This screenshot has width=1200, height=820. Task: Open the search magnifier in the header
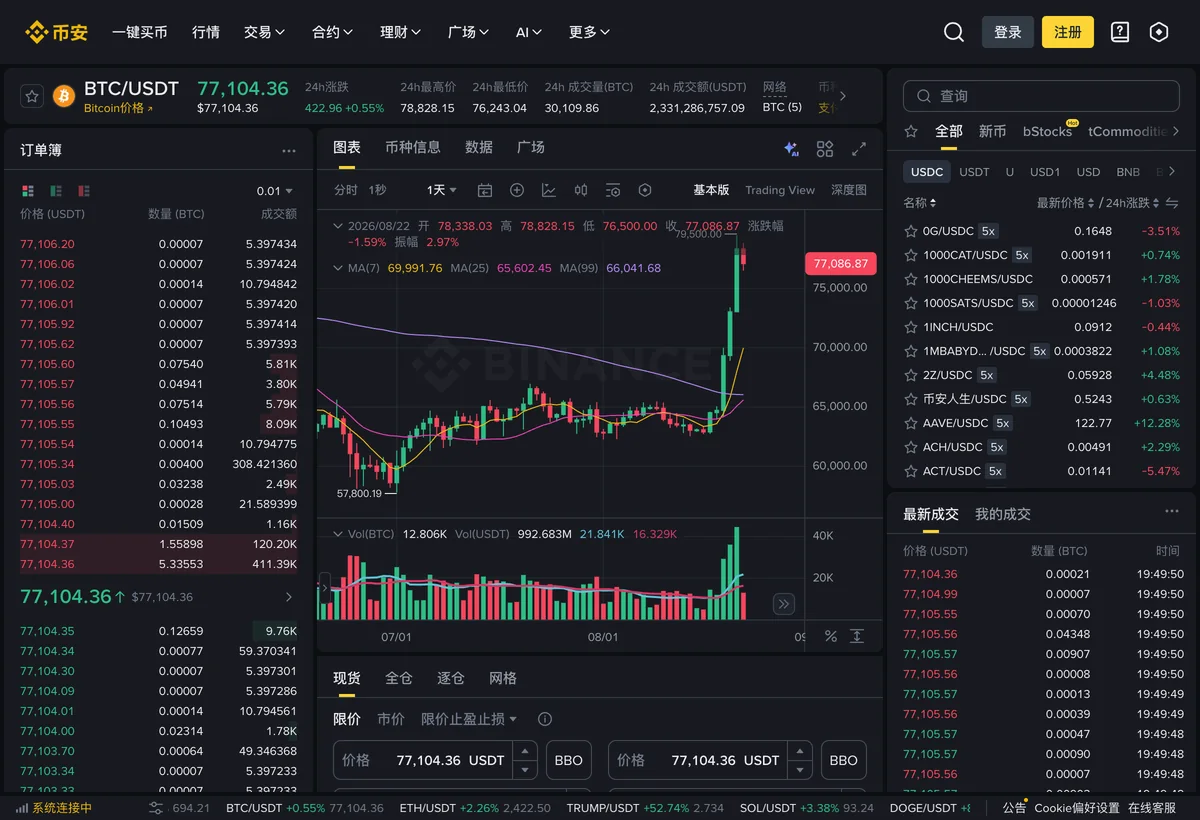coord(954,32)
